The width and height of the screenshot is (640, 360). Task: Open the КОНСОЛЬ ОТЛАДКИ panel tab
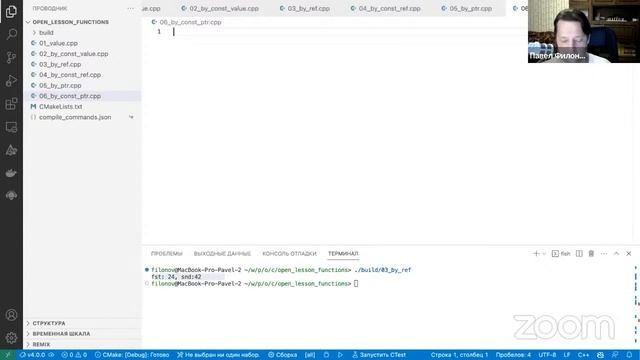289,254
